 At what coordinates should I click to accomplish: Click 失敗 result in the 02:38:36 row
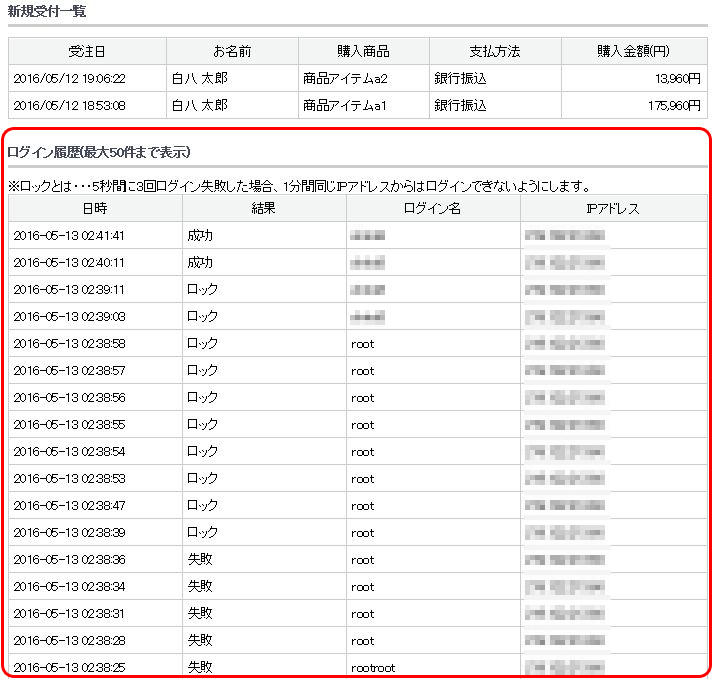pos(200,560)
